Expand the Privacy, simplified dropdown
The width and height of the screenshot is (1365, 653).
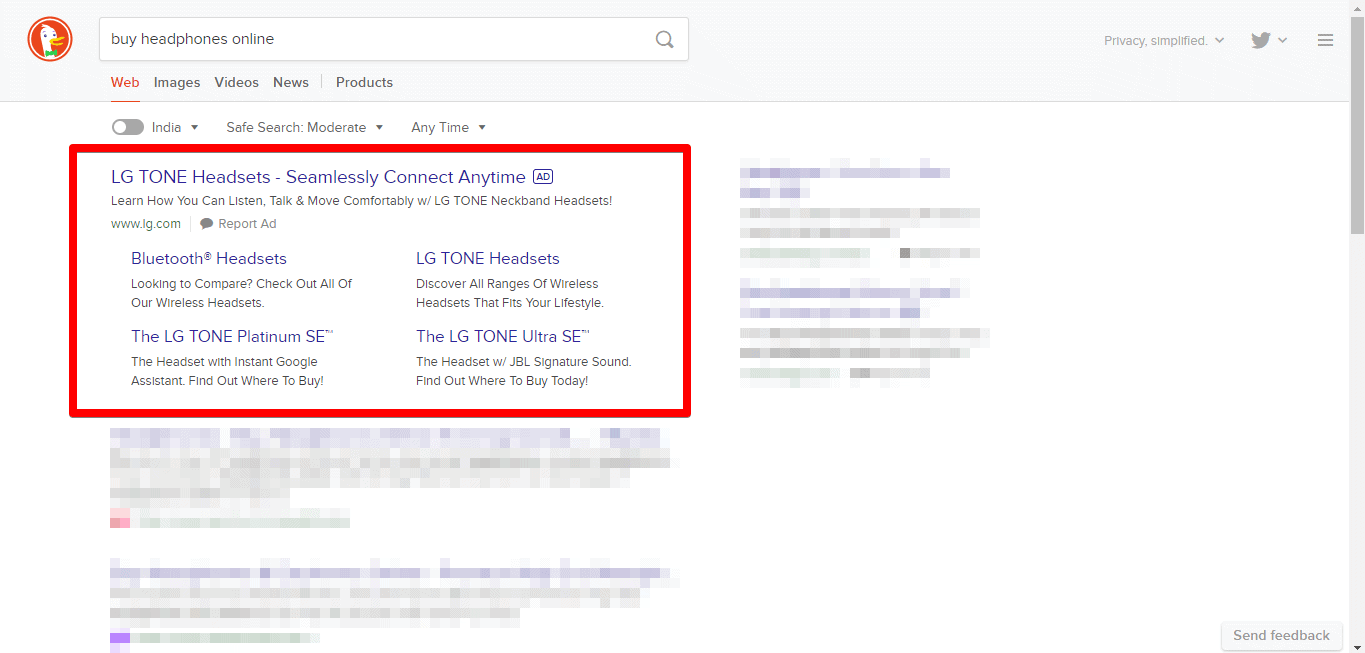1164,40
